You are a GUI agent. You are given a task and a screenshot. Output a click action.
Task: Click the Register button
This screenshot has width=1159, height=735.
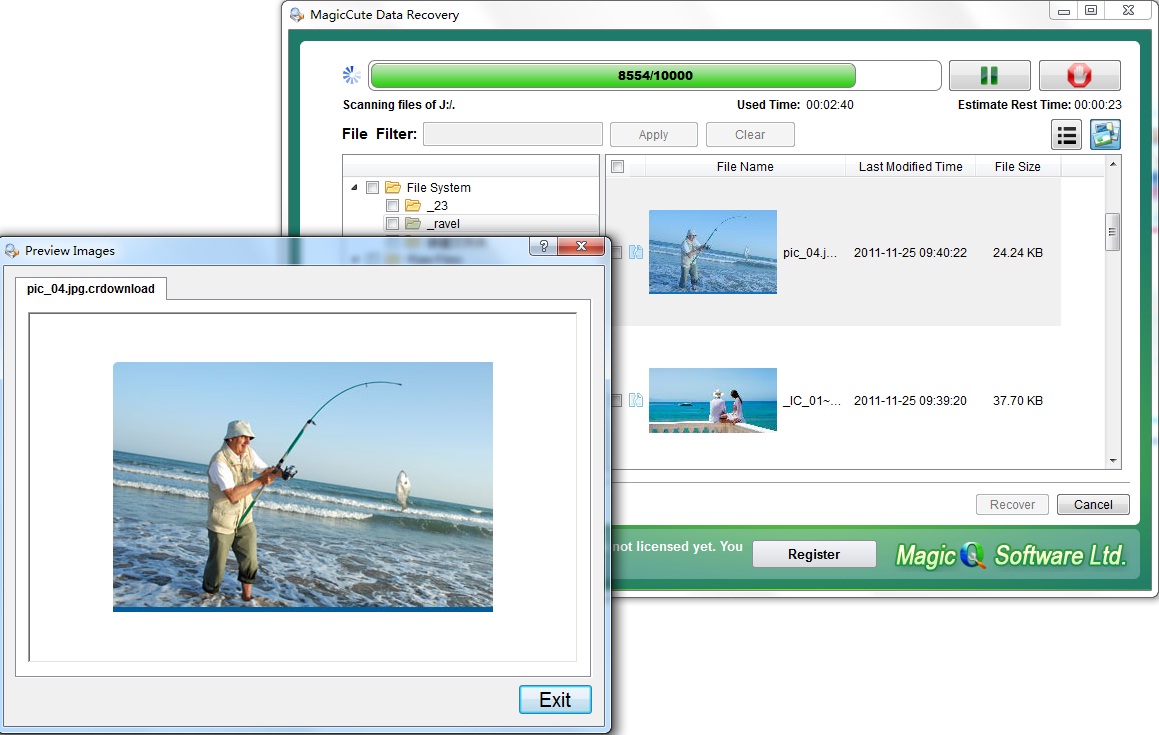pos(813,554)
